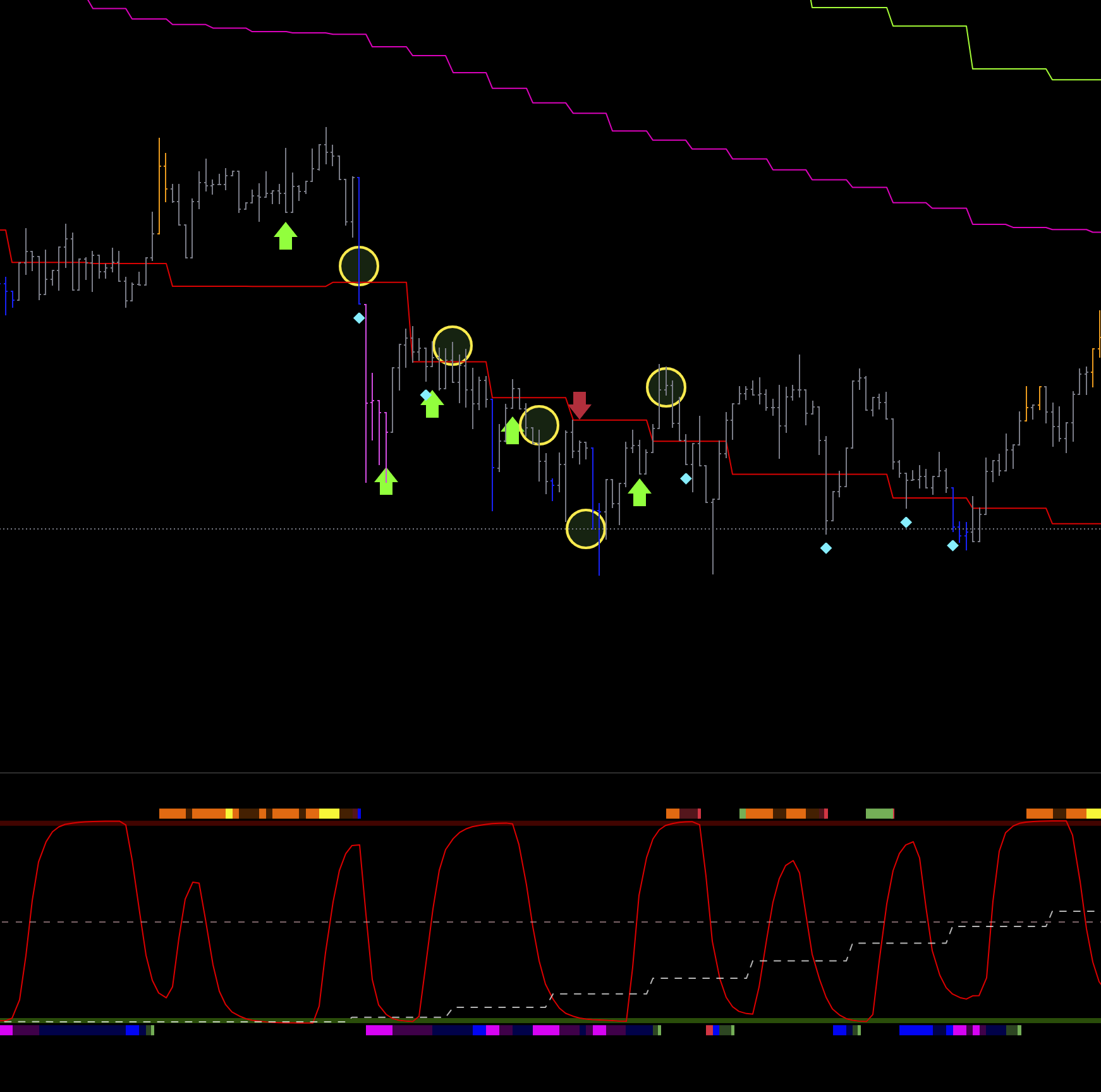Select the leftmost yellow circle marker
The width and height of the screenshot is (1101, 1092).
point(359,266)
